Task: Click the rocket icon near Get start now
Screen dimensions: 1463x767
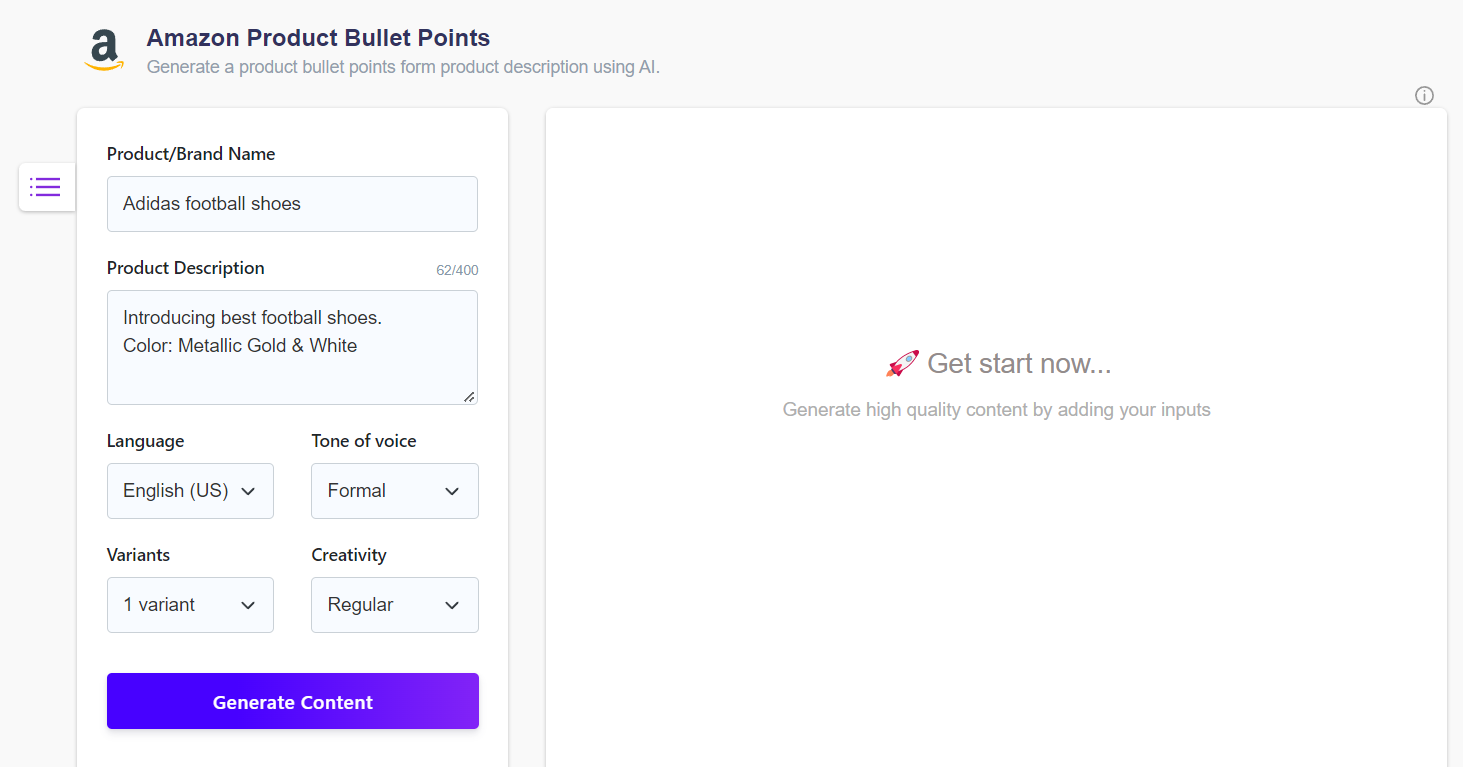Action: 901,362
